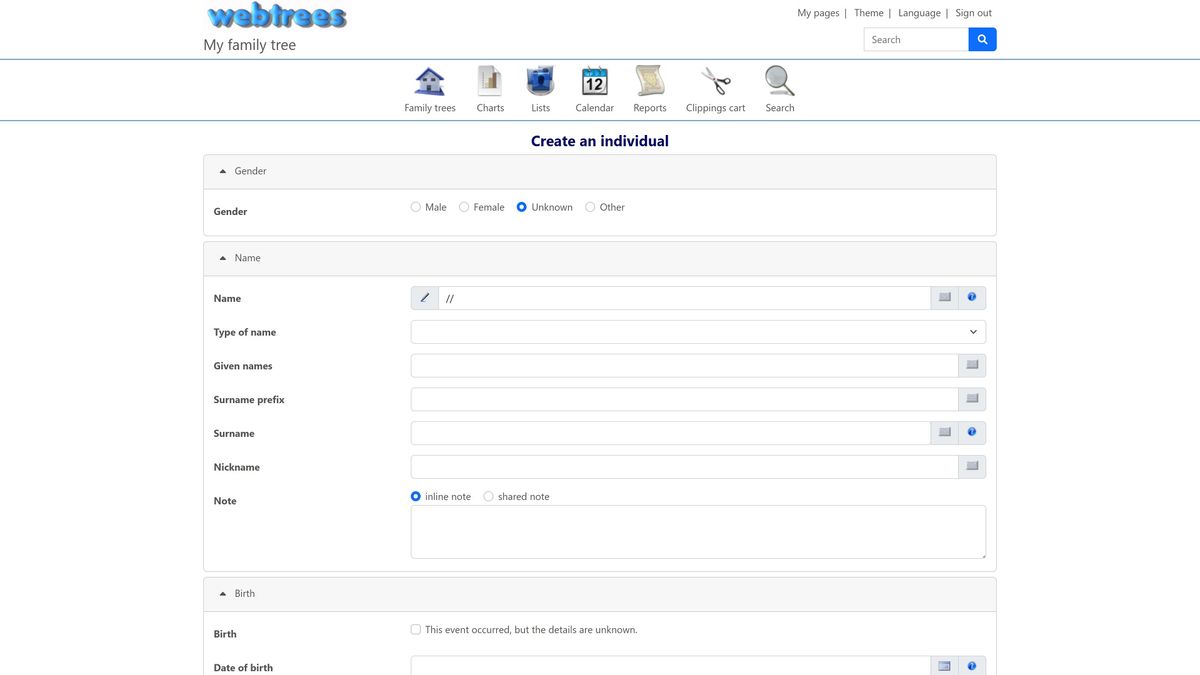Switch the Note option to shared note
1200x675 pixels.
[488, 496]
